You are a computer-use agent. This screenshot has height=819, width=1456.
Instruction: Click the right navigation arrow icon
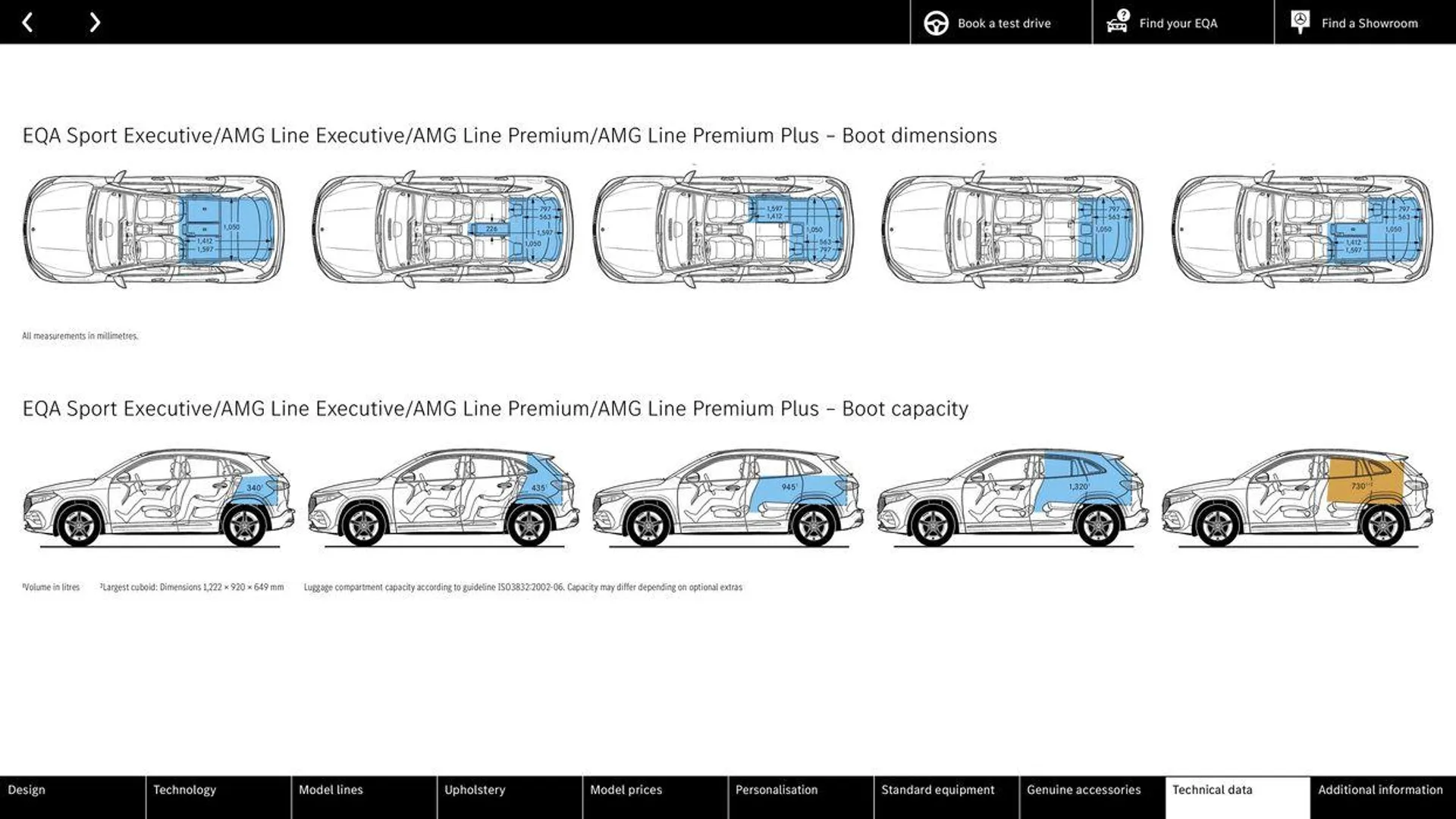[x=95, y=22]
